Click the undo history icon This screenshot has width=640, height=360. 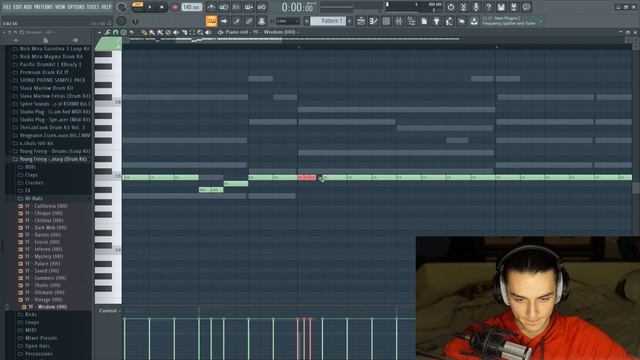point(451,7)
